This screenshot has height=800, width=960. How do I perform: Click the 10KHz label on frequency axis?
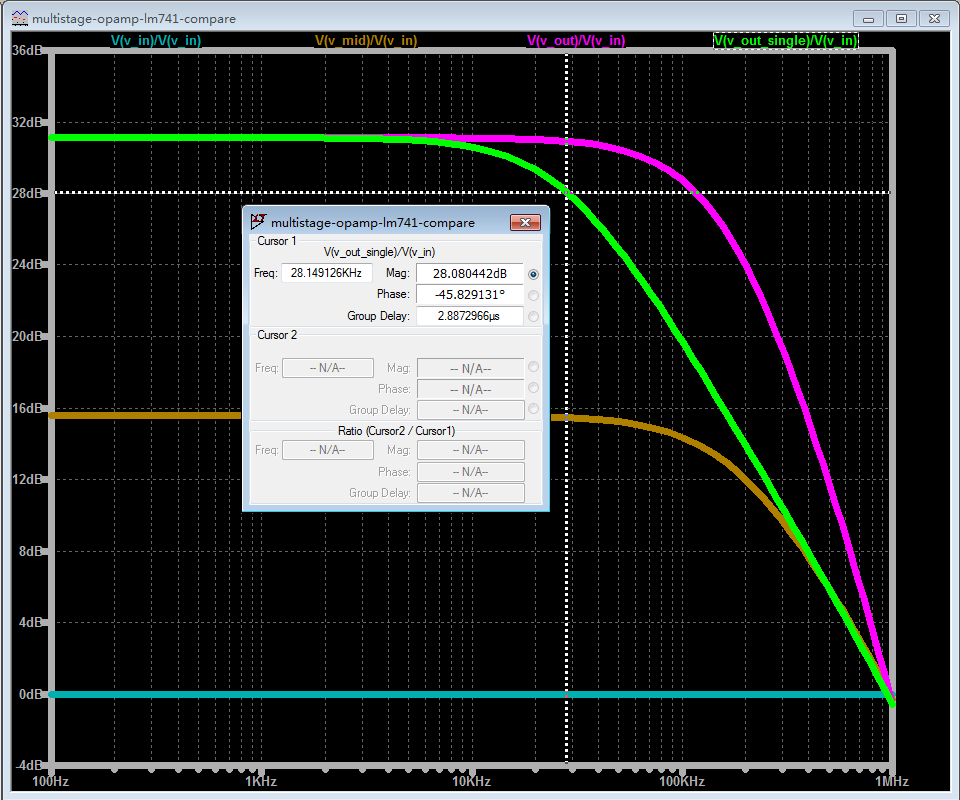(x=471, y=781)
